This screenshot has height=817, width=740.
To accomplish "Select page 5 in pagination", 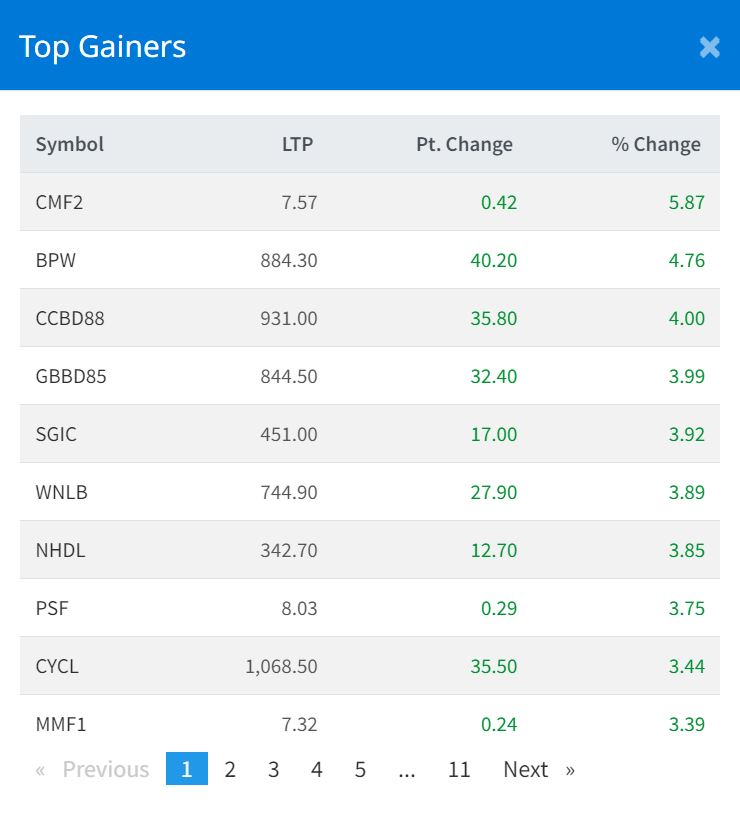I will tap(360, 769).
